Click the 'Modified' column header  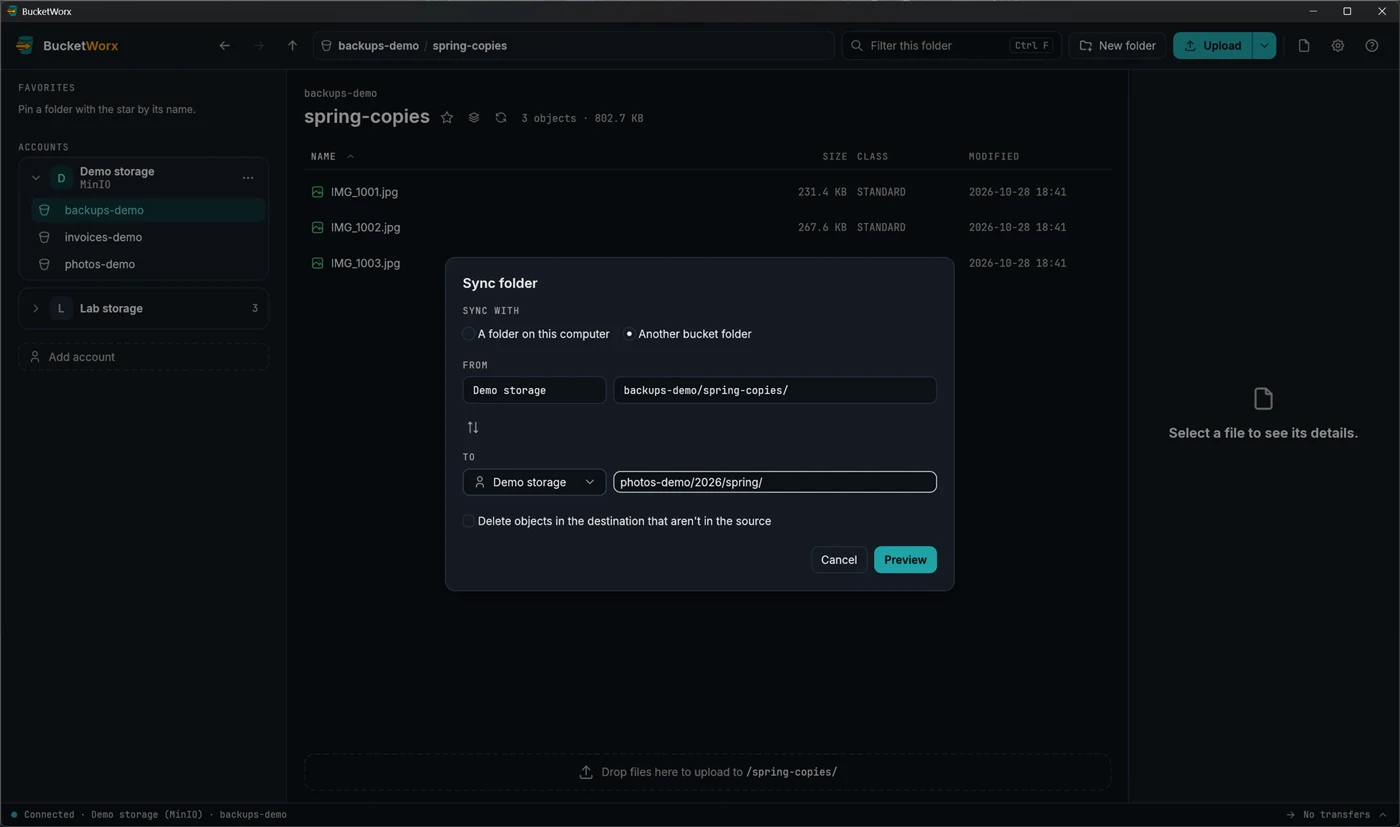994,157
